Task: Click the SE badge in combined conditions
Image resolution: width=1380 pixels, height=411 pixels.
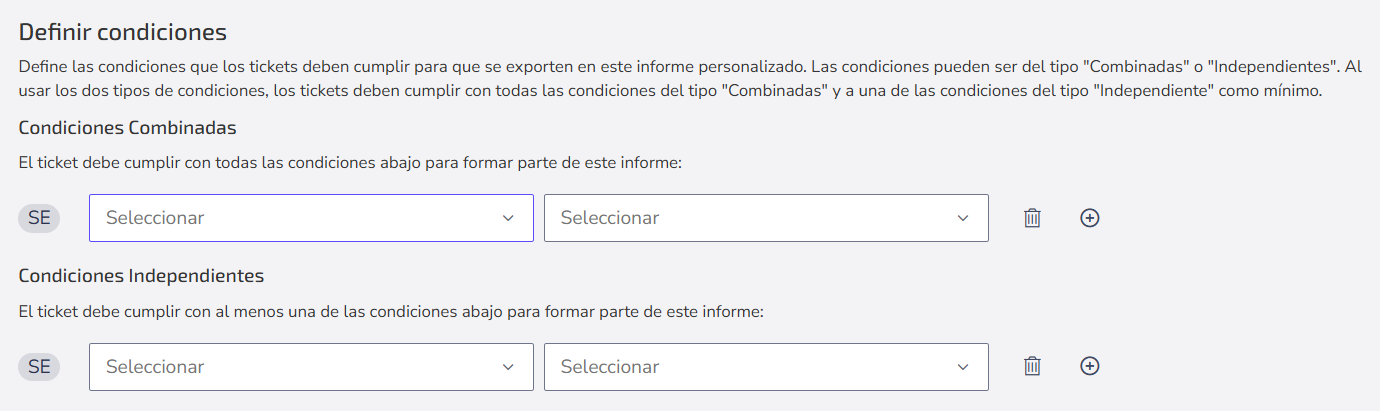Action: point(39,218)
